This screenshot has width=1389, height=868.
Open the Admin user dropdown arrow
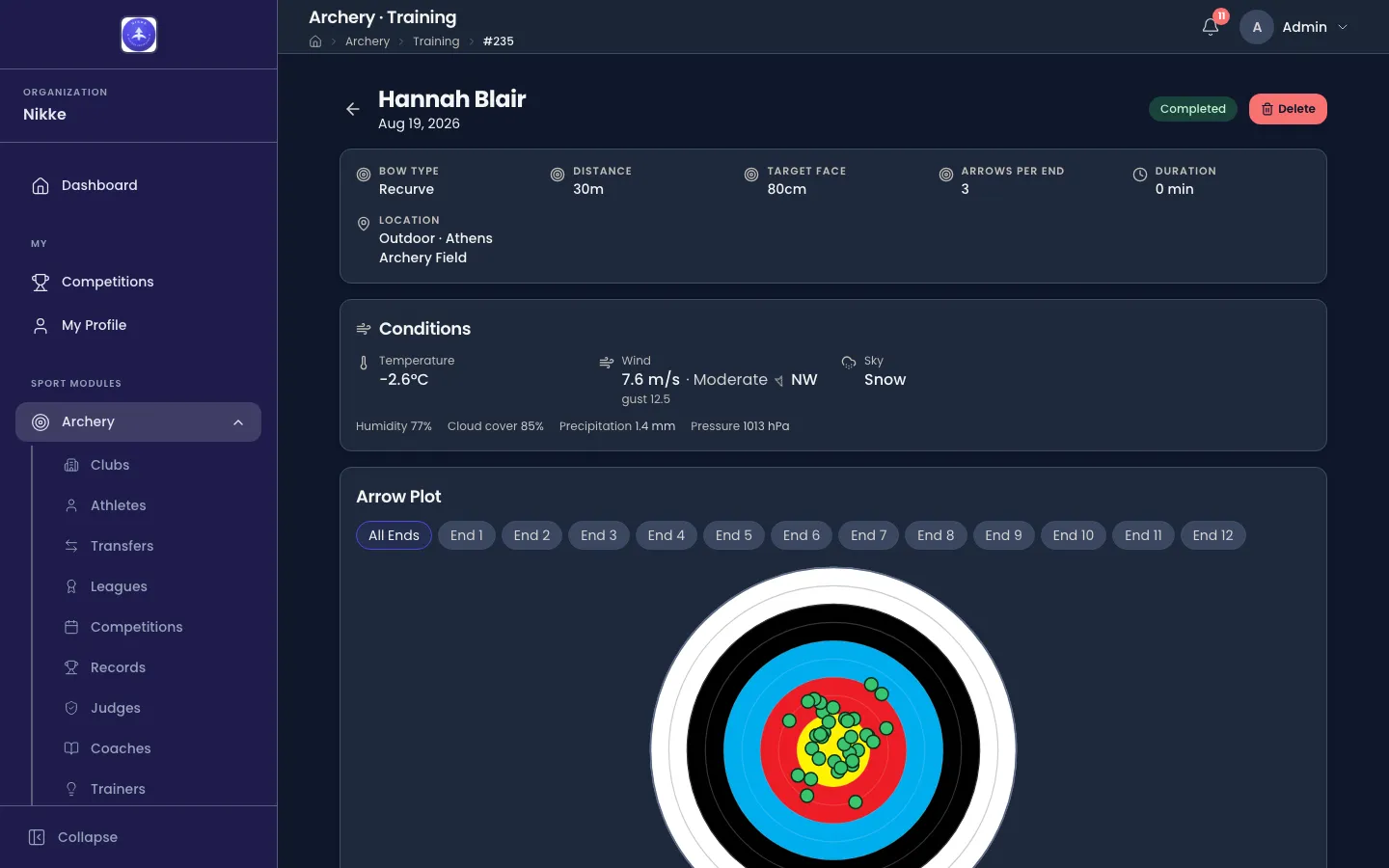[x=1343, y=27]
